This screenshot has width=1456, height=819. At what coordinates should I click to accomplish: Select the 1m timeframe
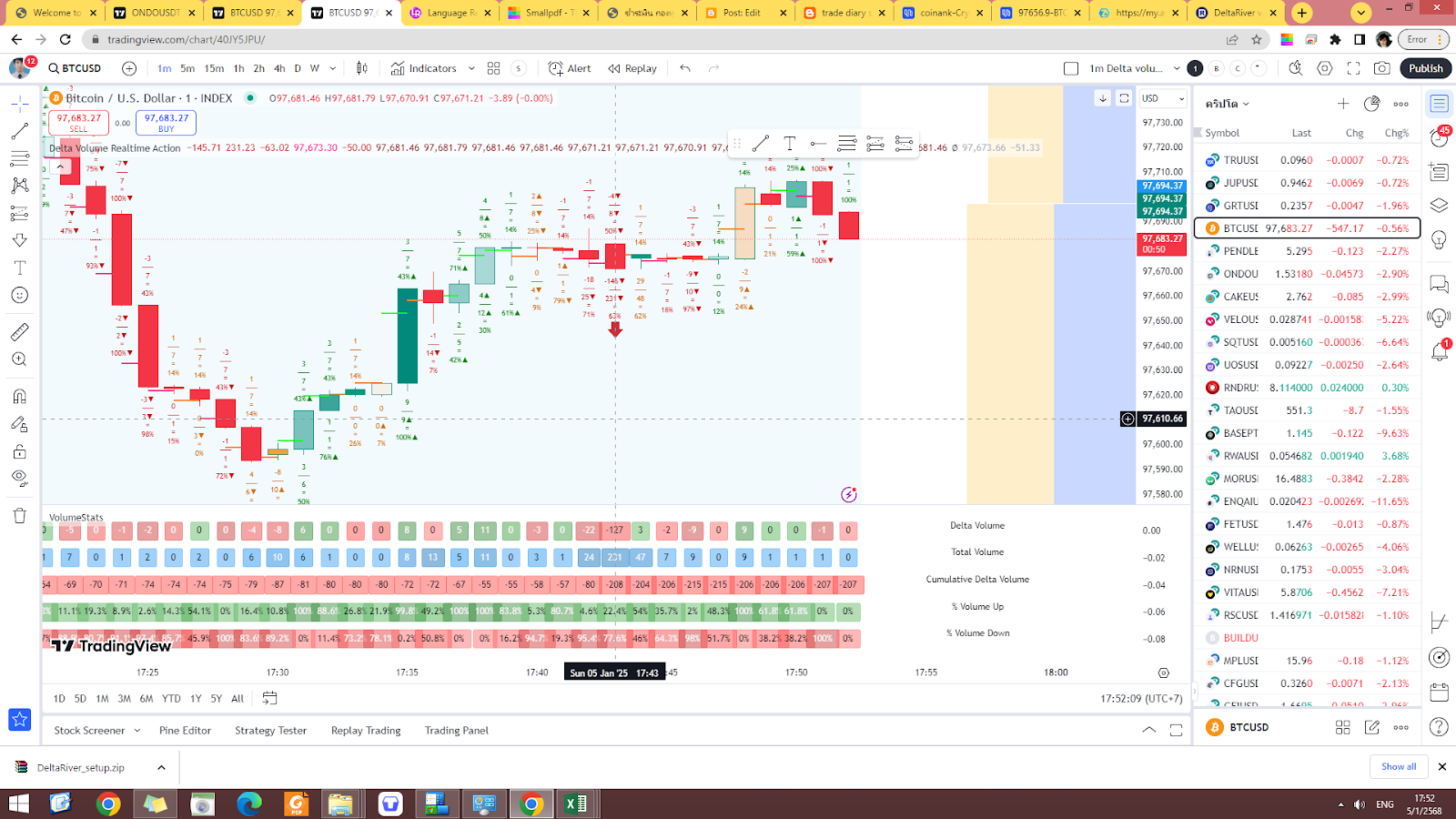coord(164,68)
